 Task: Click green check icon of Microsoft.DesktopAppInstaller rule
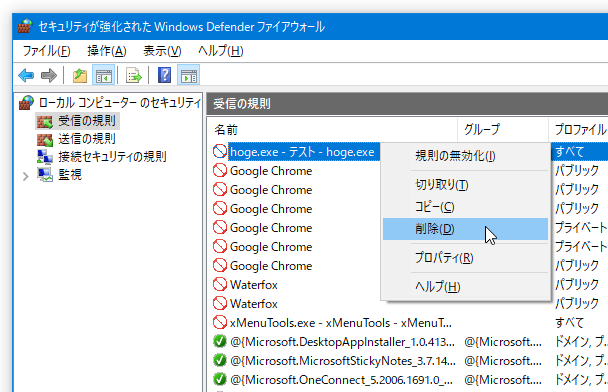click(219, 341)
